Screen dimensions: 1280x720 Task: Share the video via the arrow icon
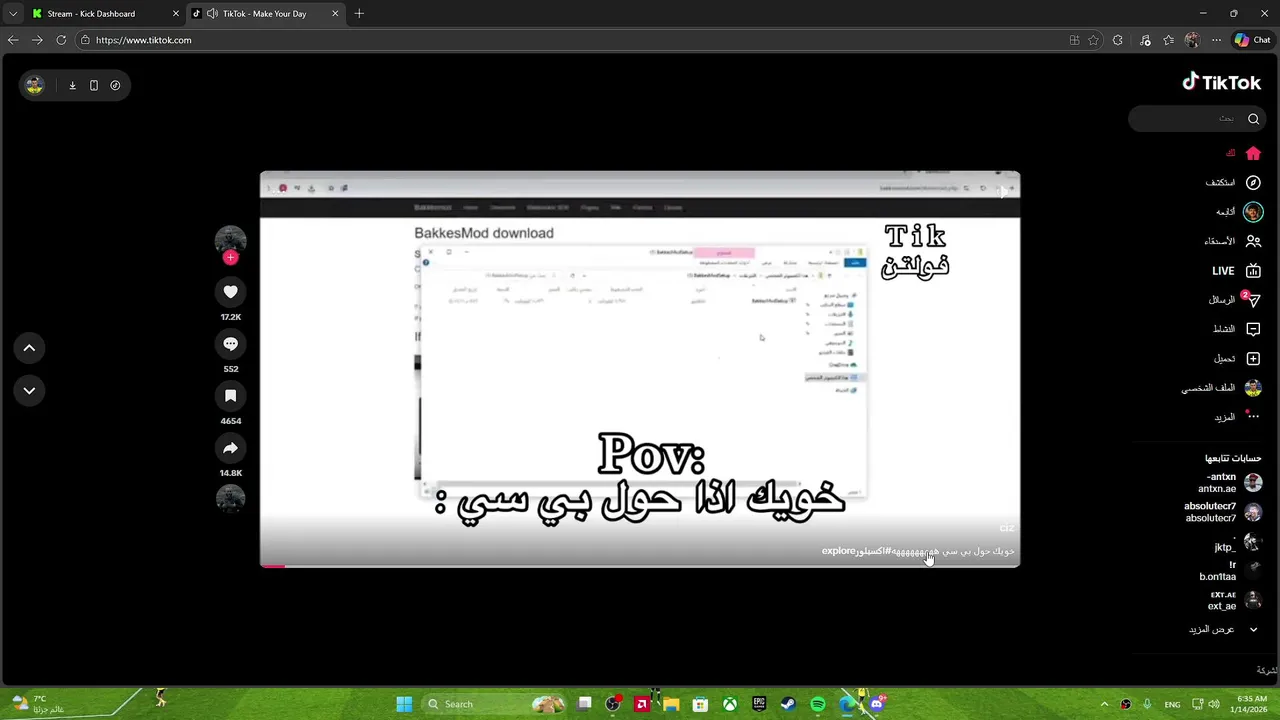tap(230, 448)
